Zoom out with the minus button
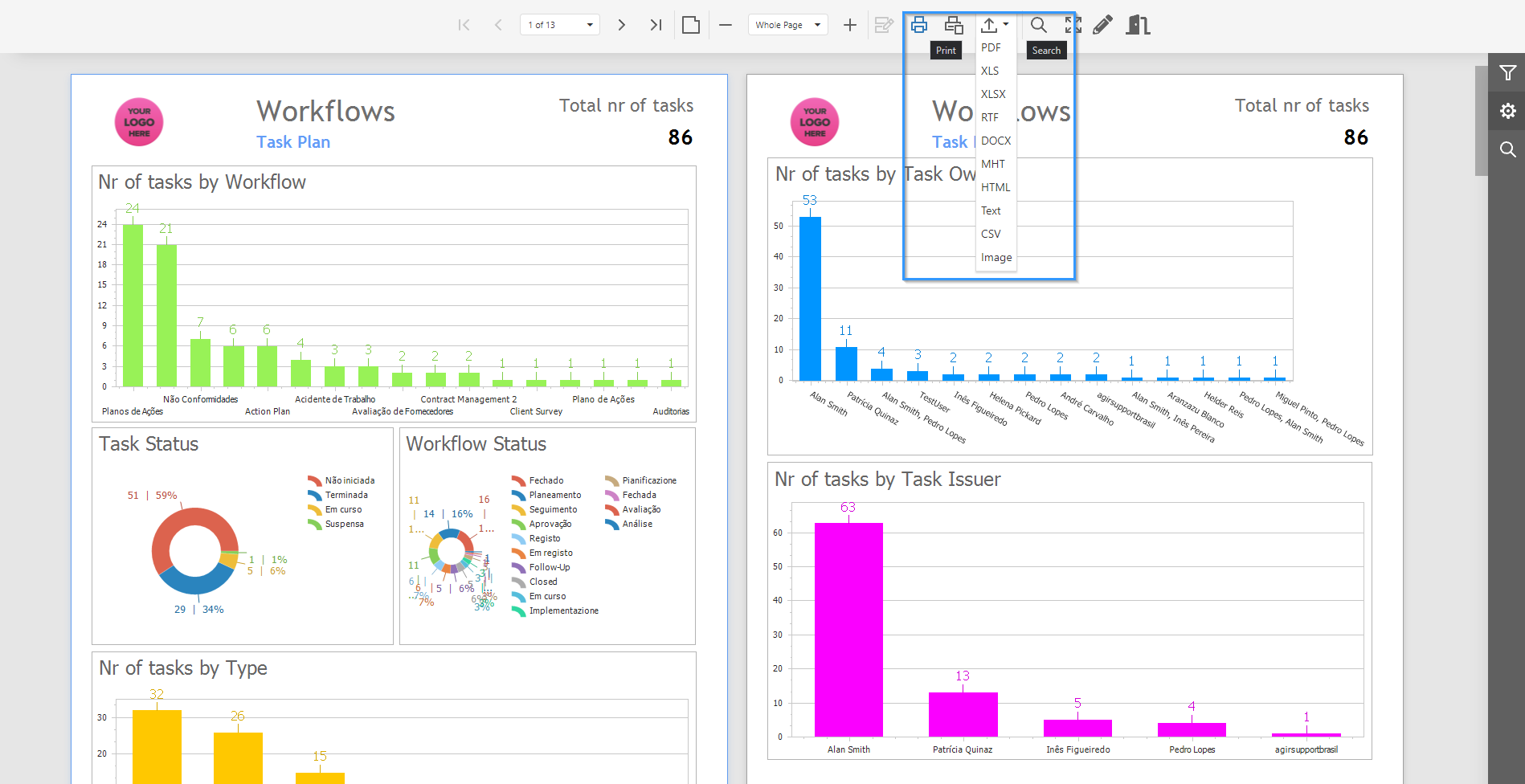Viewport: 1525px width, 784px height. click(726, 25)
